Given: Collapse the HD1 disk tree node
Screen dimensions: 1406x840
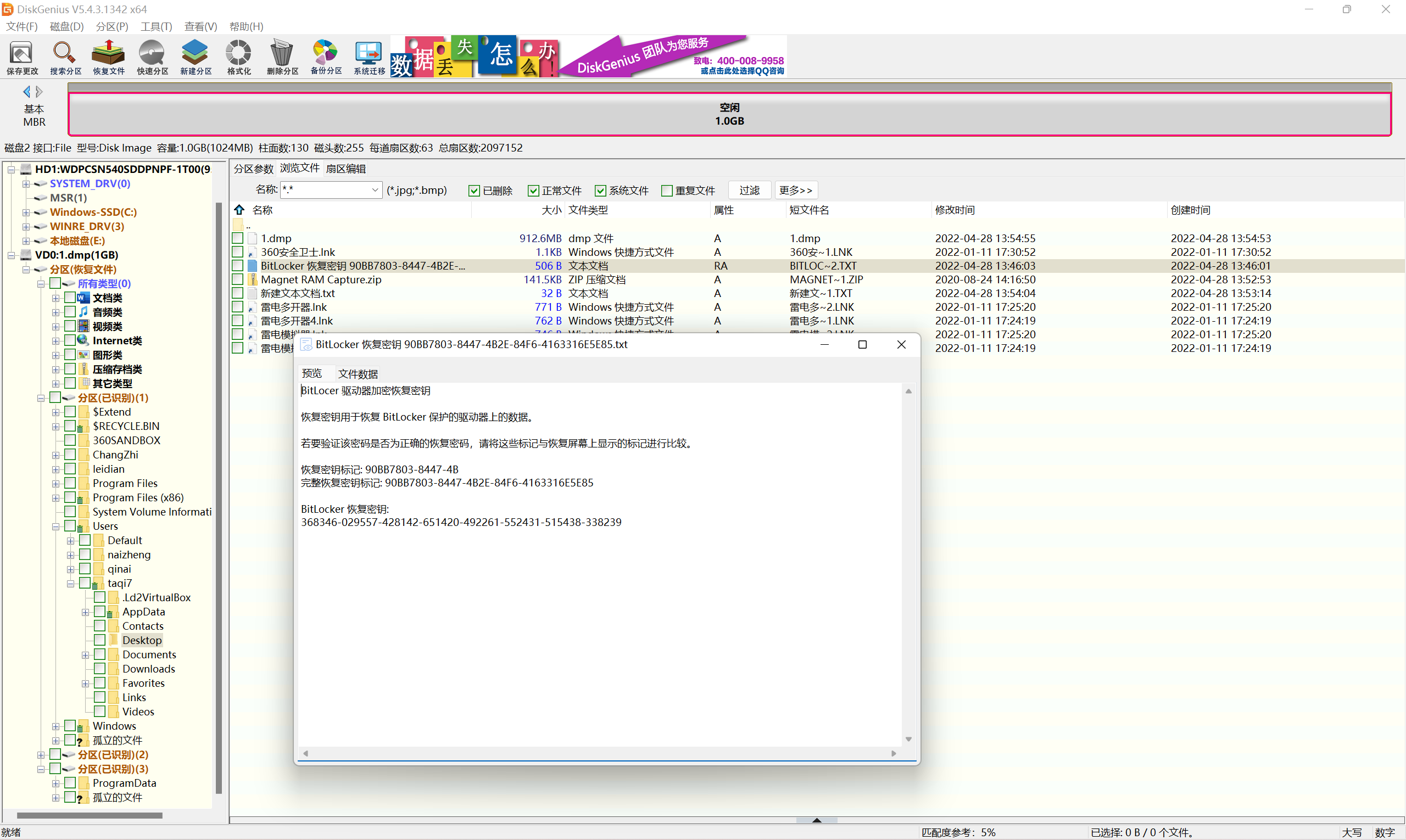Looking at the screenshot, I should [x=11, y=169].
